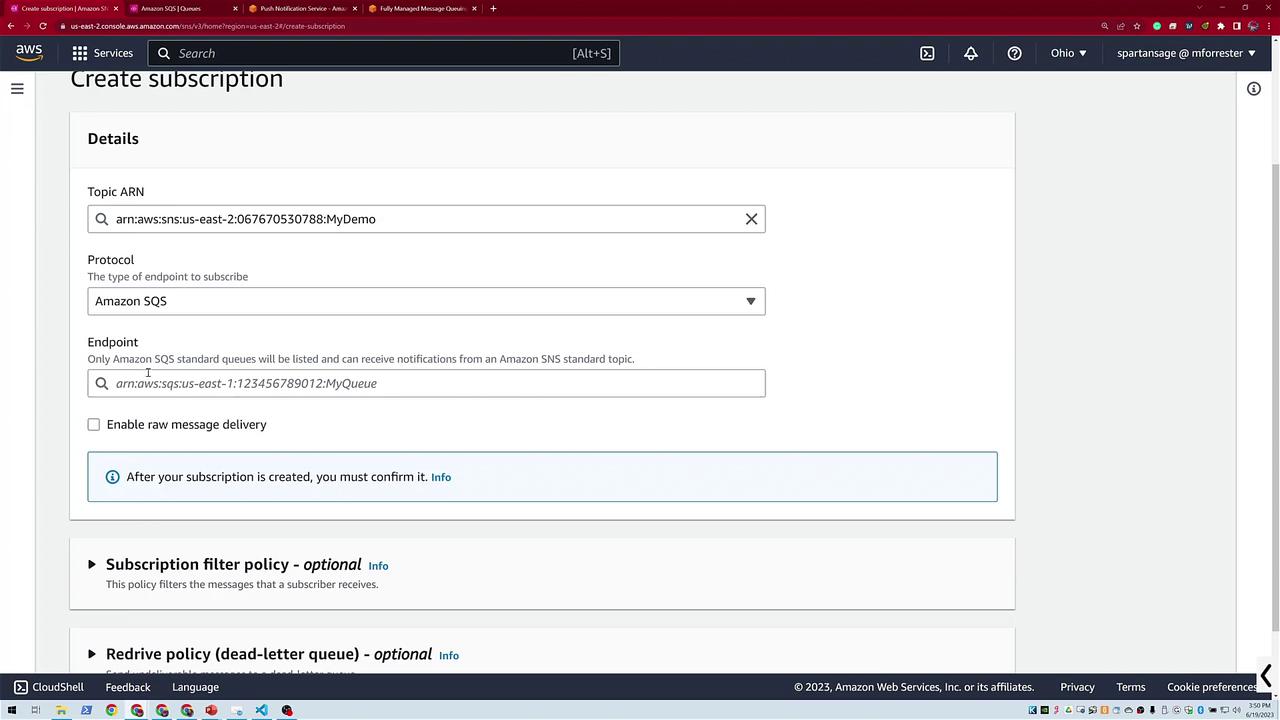Open the Terms link in footer

pos(1131,687)
